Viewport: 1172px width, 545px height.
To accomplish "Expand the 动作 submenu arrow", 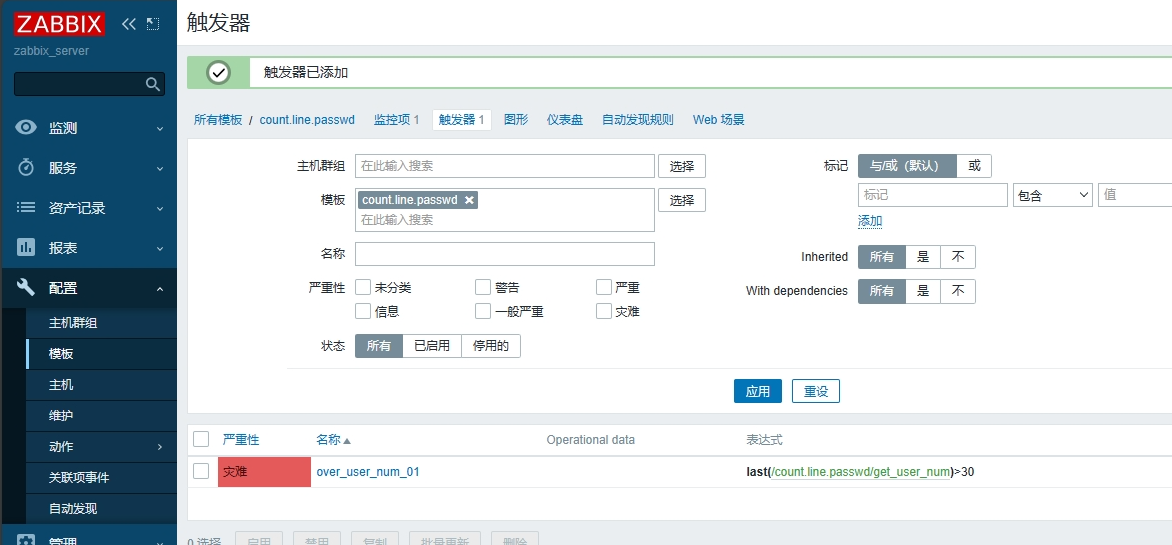I will 159,447.
